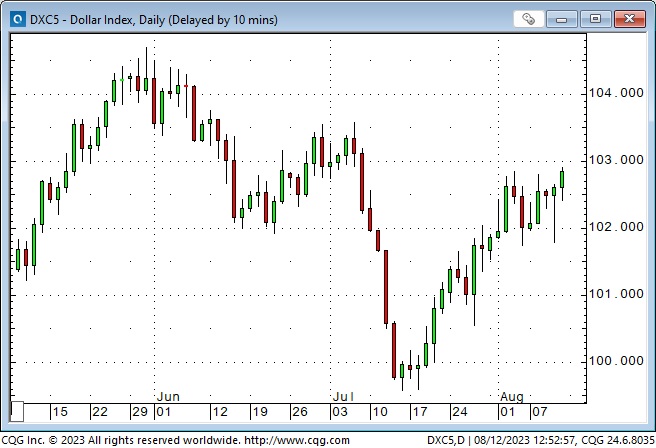
Task: Click the CQG chart icon in title bar
Action: (18, 19)
